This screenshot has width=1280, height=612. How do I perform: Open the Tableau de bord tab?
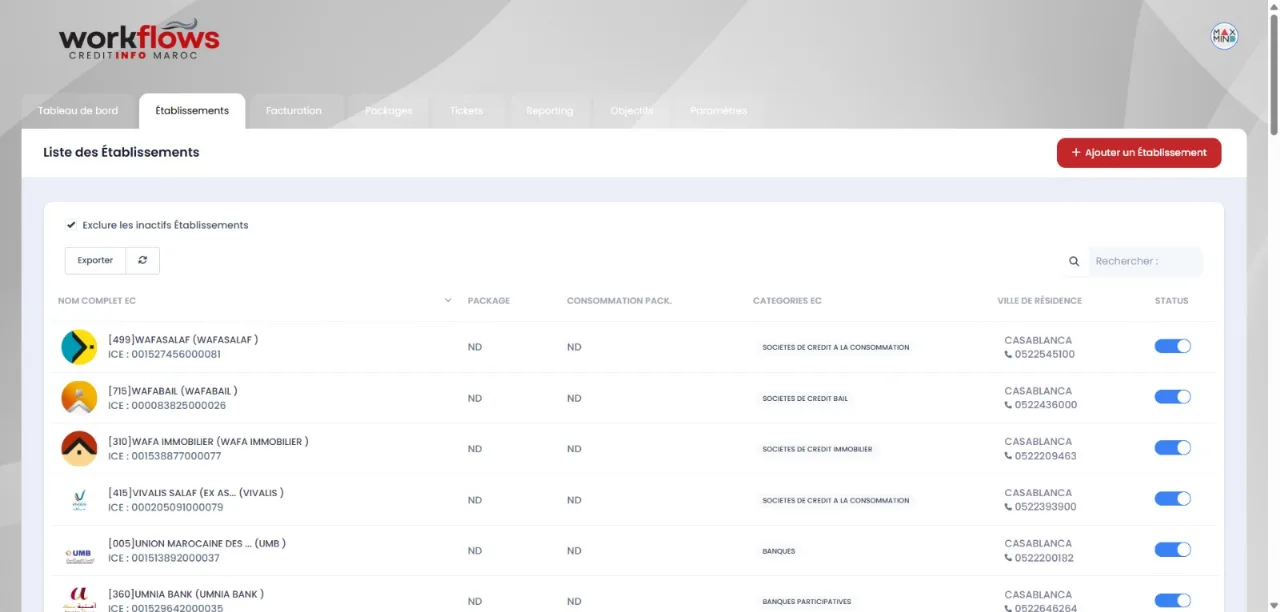[x=78, y=111]
